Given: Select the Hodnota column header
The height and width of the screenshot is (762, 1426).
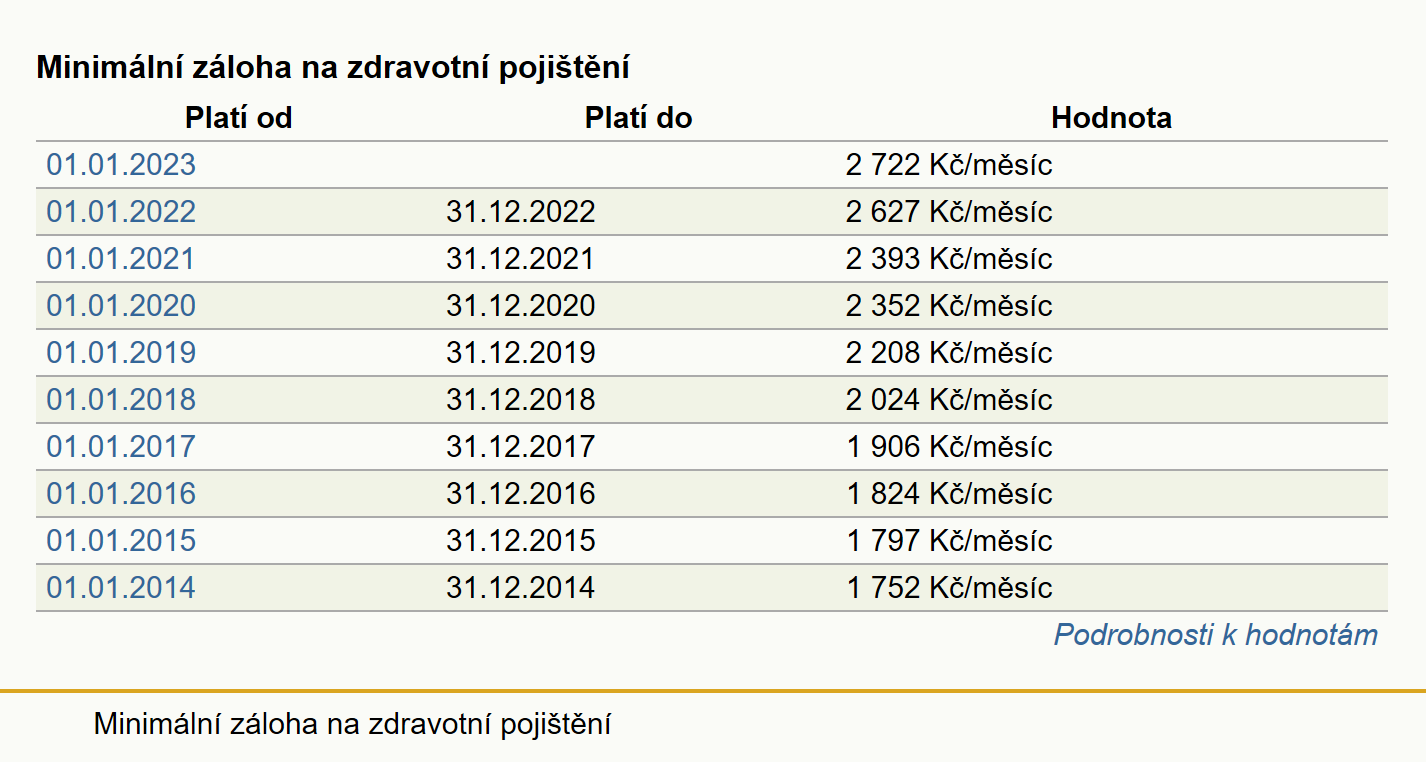Looking at the screenshot, I should tap(1111, 118).
